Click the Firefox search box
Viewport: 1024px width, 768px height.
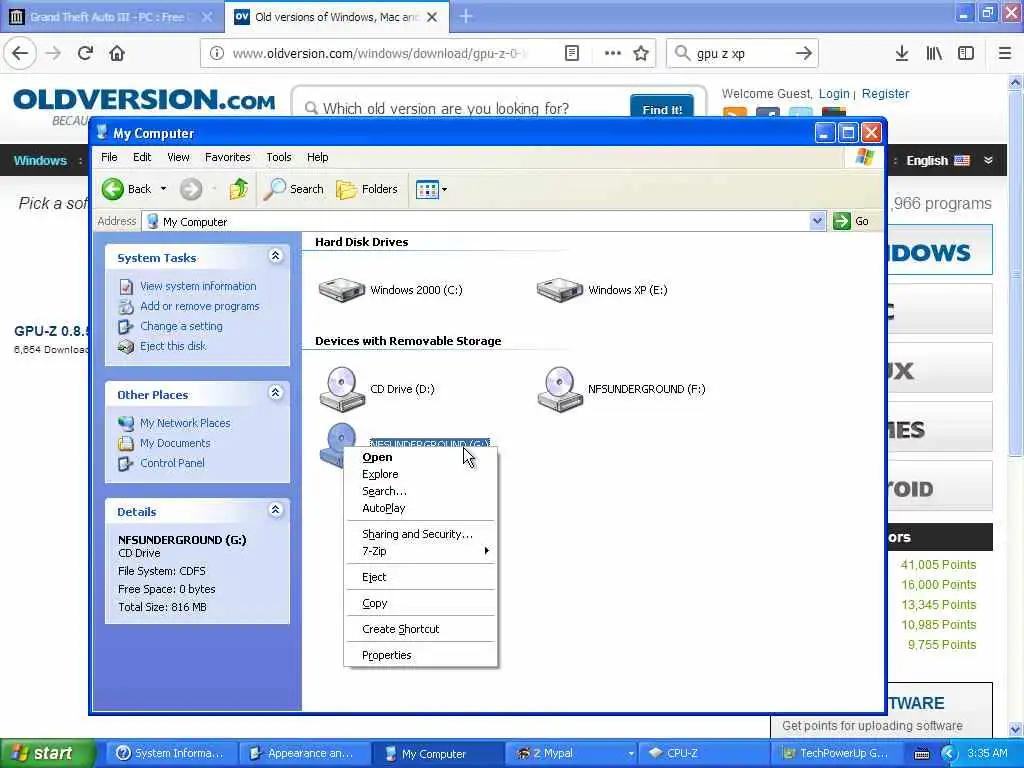[x=743, y=53]
